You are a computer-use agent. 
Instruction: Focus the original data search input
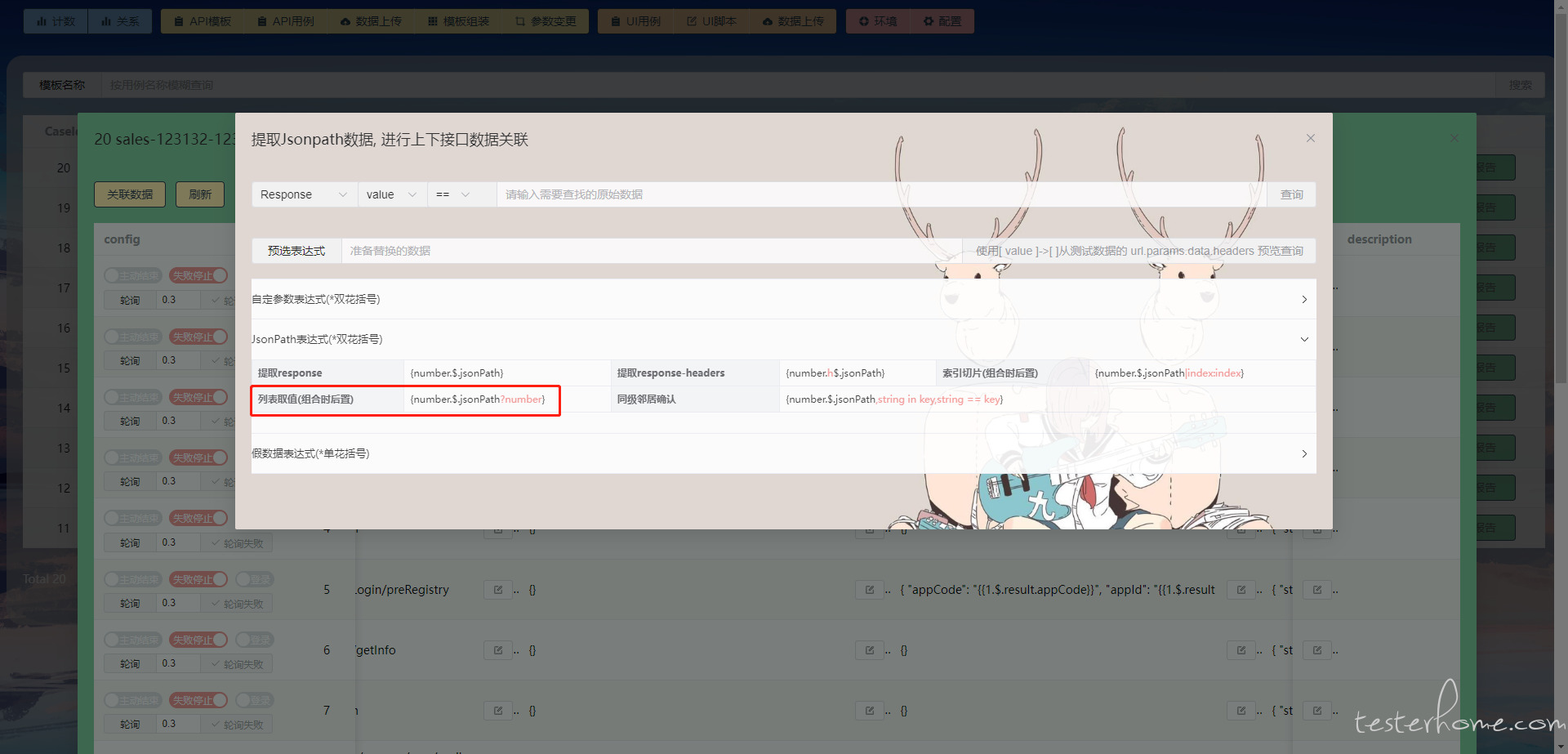pyautogui.click(x=882, y=194)
